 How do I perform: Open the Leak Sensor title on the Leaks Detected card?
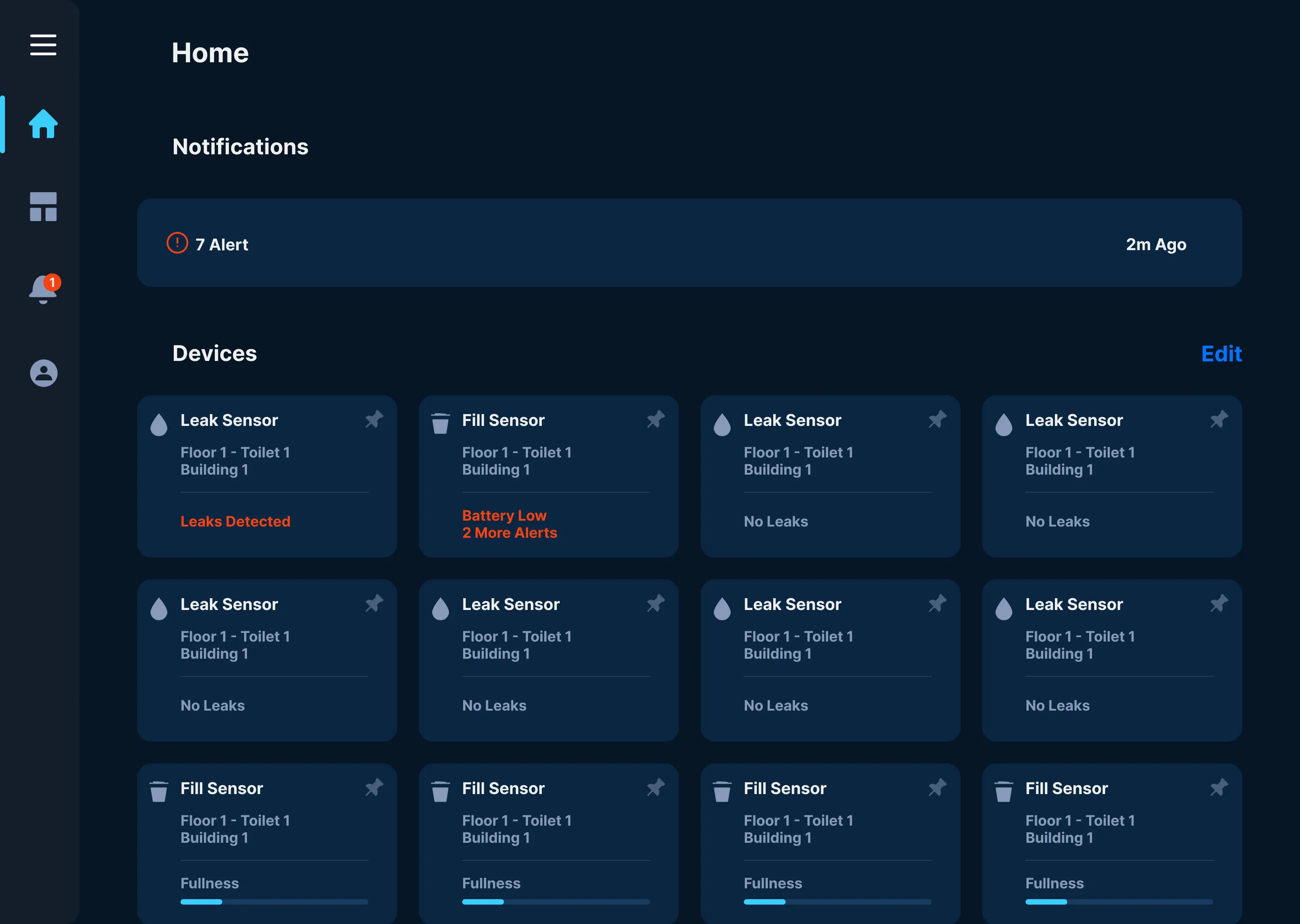(x=229, y=420)
